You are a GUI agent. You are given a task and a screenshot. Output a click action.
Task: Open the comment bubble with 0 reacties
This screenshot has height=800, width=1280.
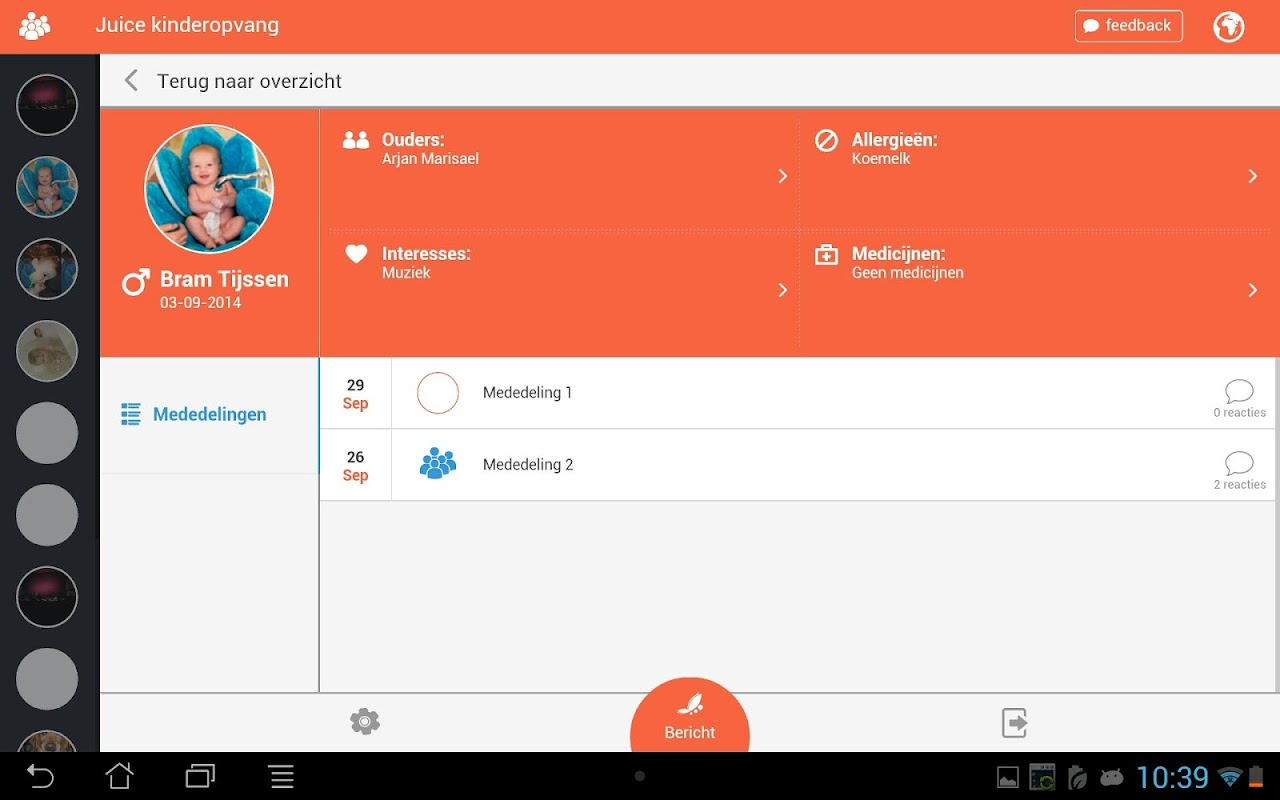click(x=1239, y=391)
